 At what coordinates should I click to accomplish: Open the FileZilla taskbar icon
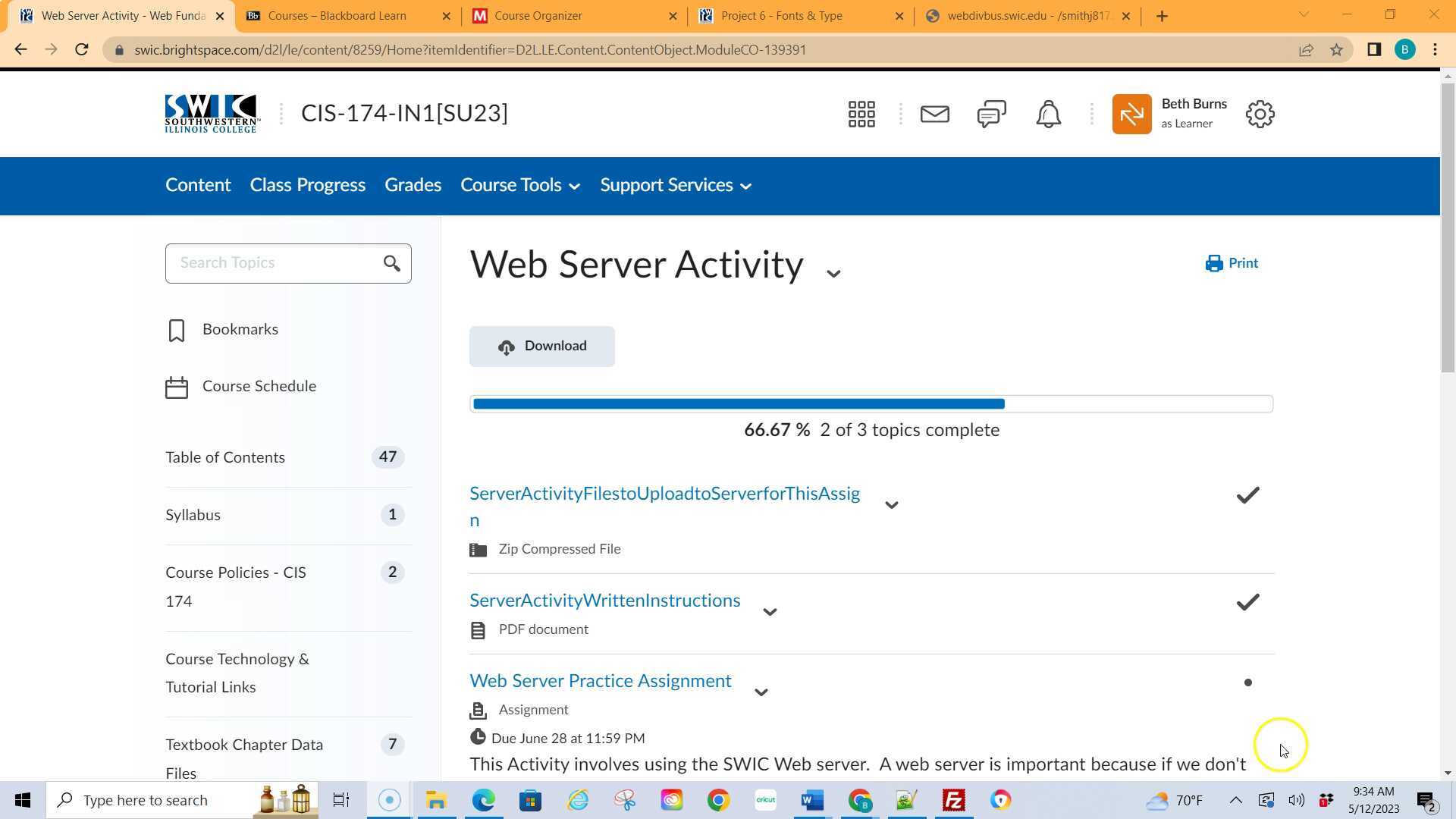[x=953, y=800]
